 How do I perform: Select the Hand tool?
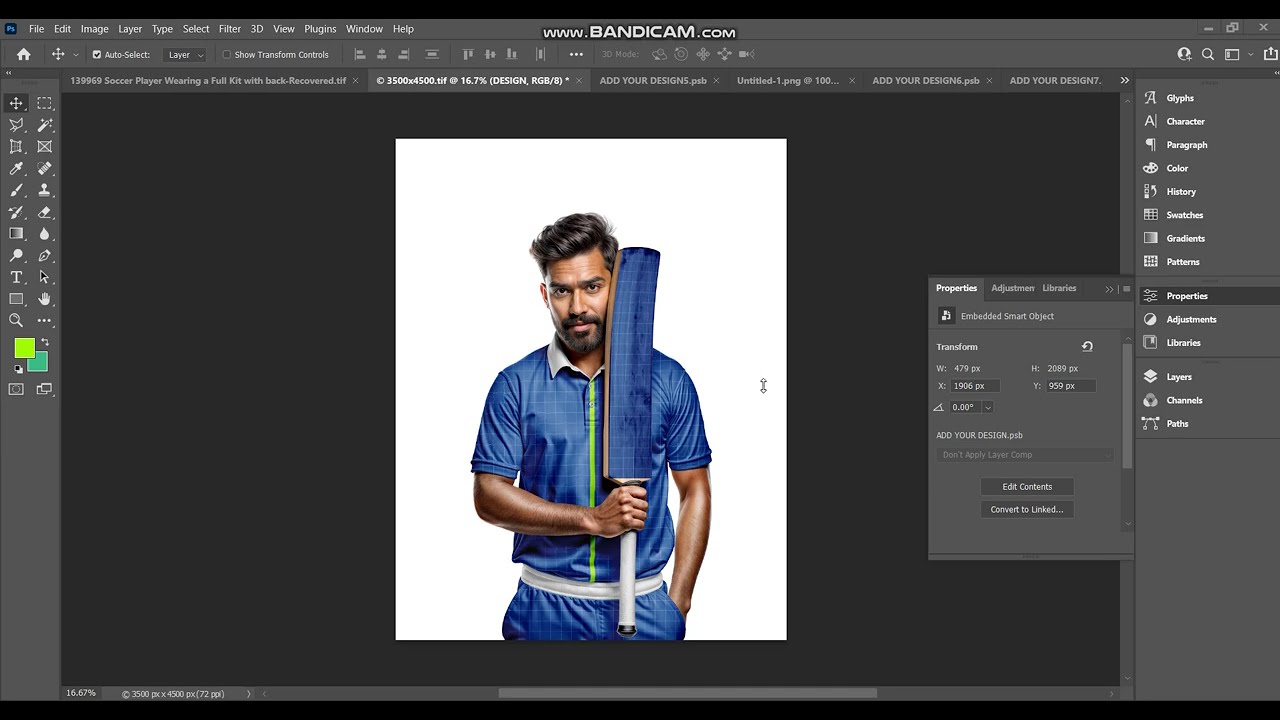[x=45, y=299]
